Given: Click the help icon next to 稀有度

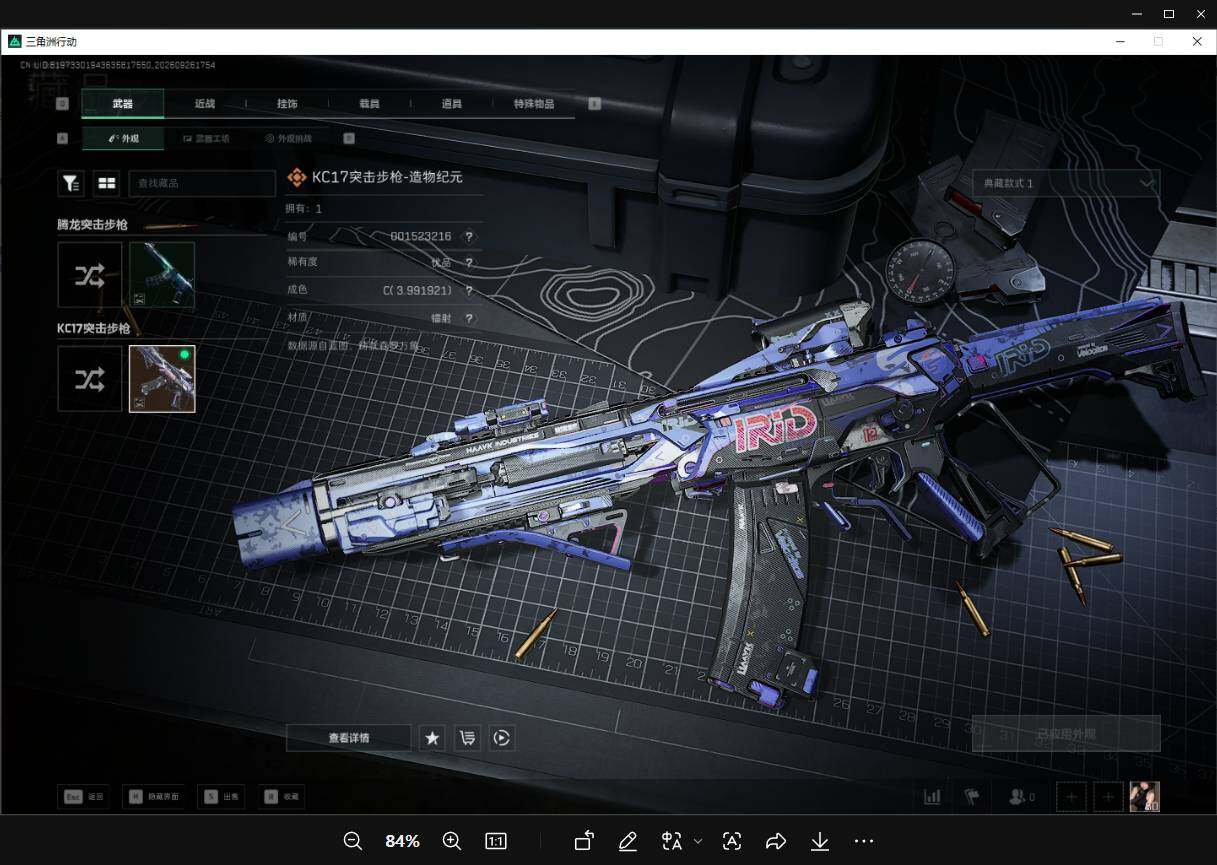Looking at the screenshot, I should [x=468, y=263].
